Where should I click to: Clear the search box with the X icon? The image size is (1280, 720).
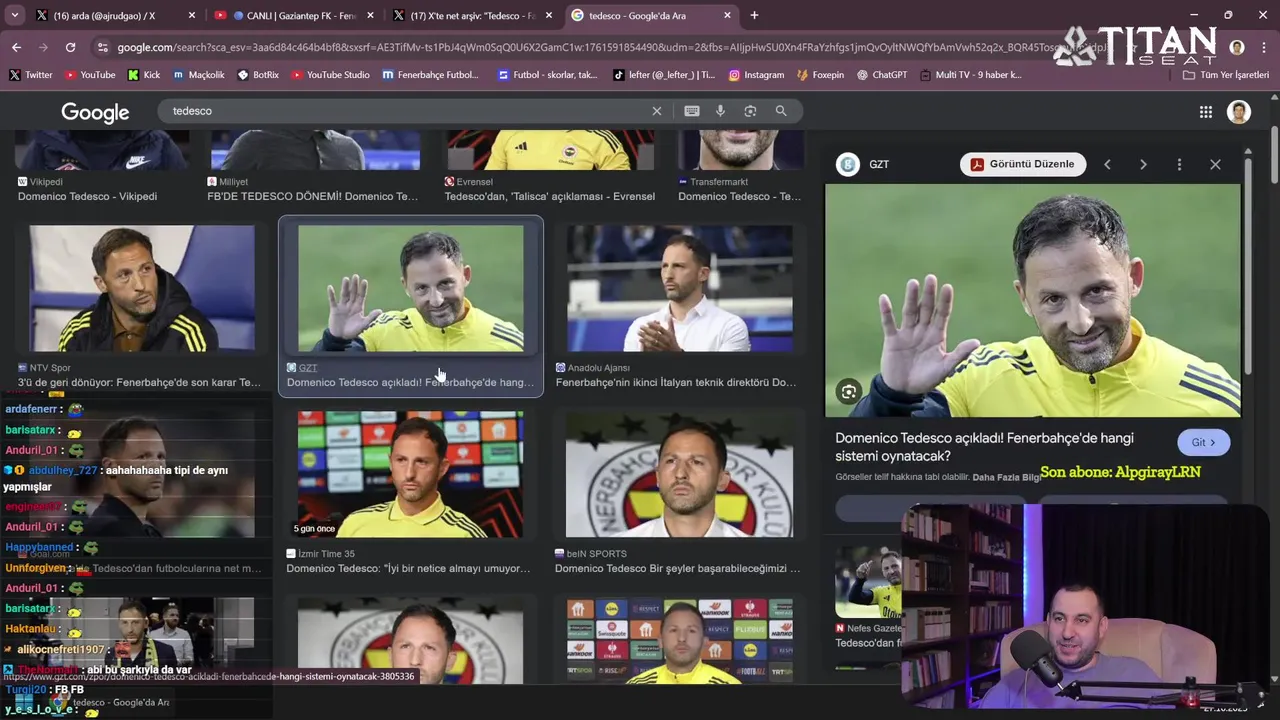tap(657, 111)
